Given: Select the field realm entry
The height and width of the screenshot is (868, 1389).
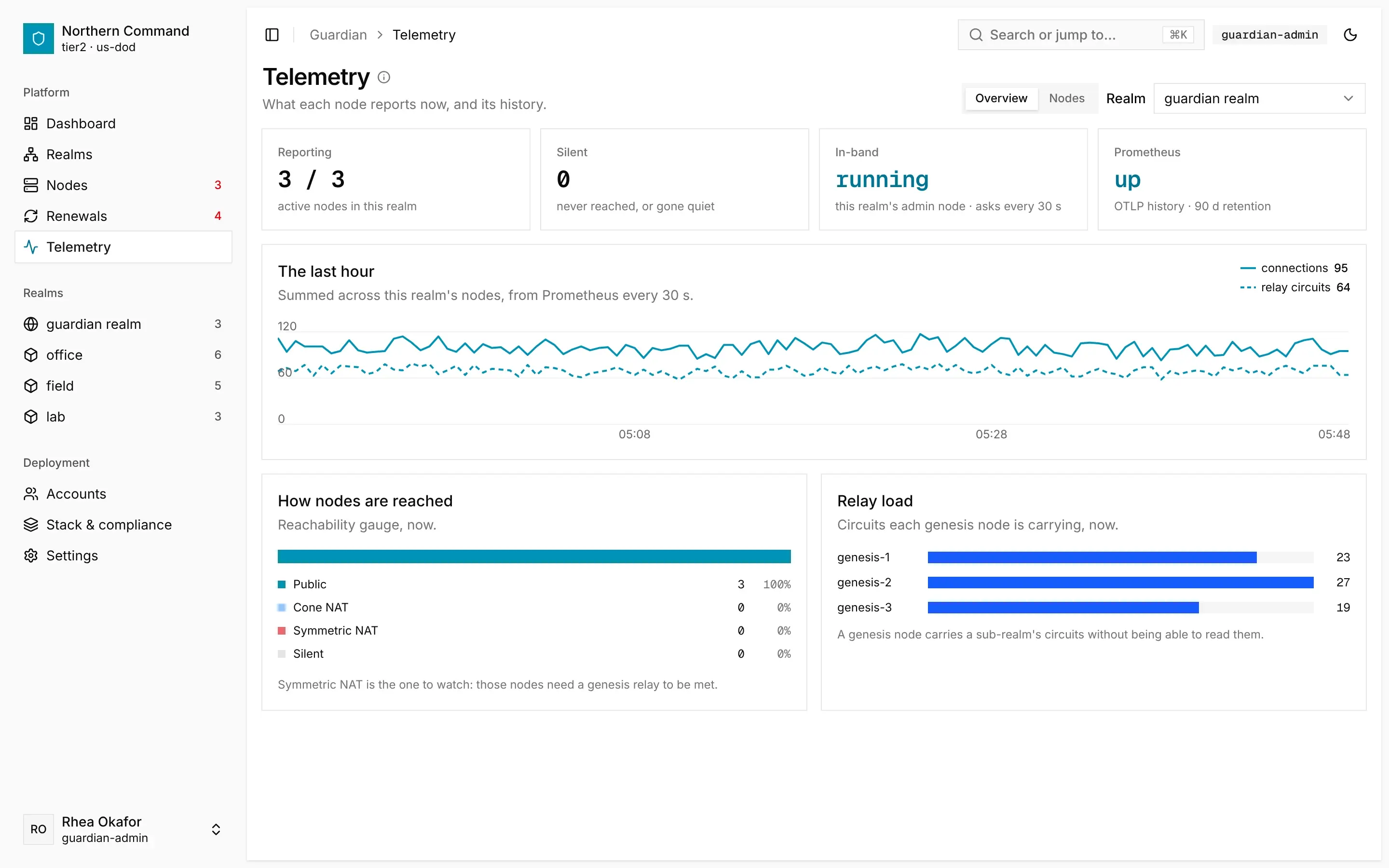Looking at the screenshot, I should pos(123,386).
